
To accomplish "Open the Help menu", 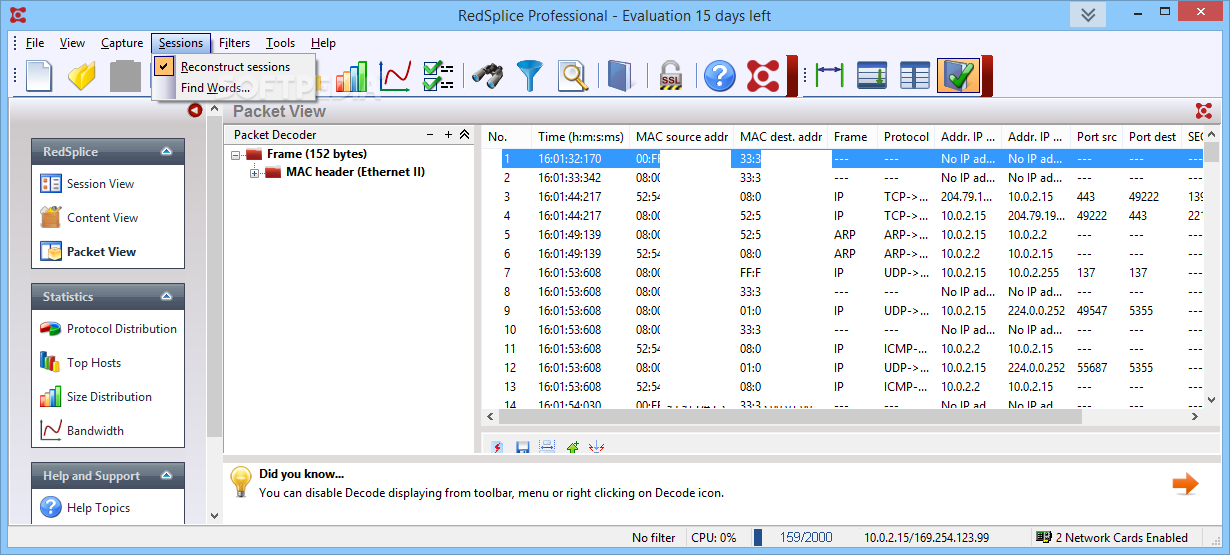I will [x=323, y=43].
